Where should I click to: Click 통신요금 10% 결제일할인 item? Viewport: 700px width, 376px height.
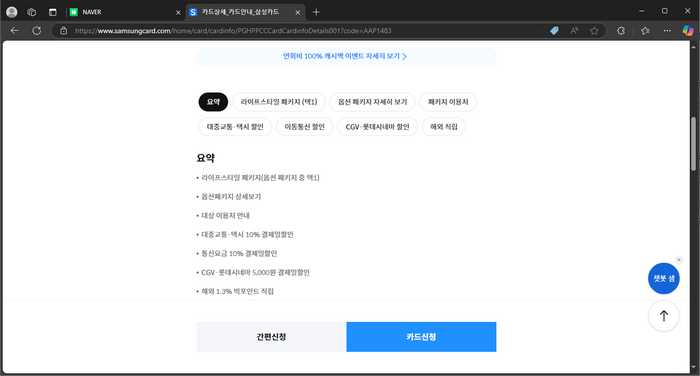[x=239, y=254]
